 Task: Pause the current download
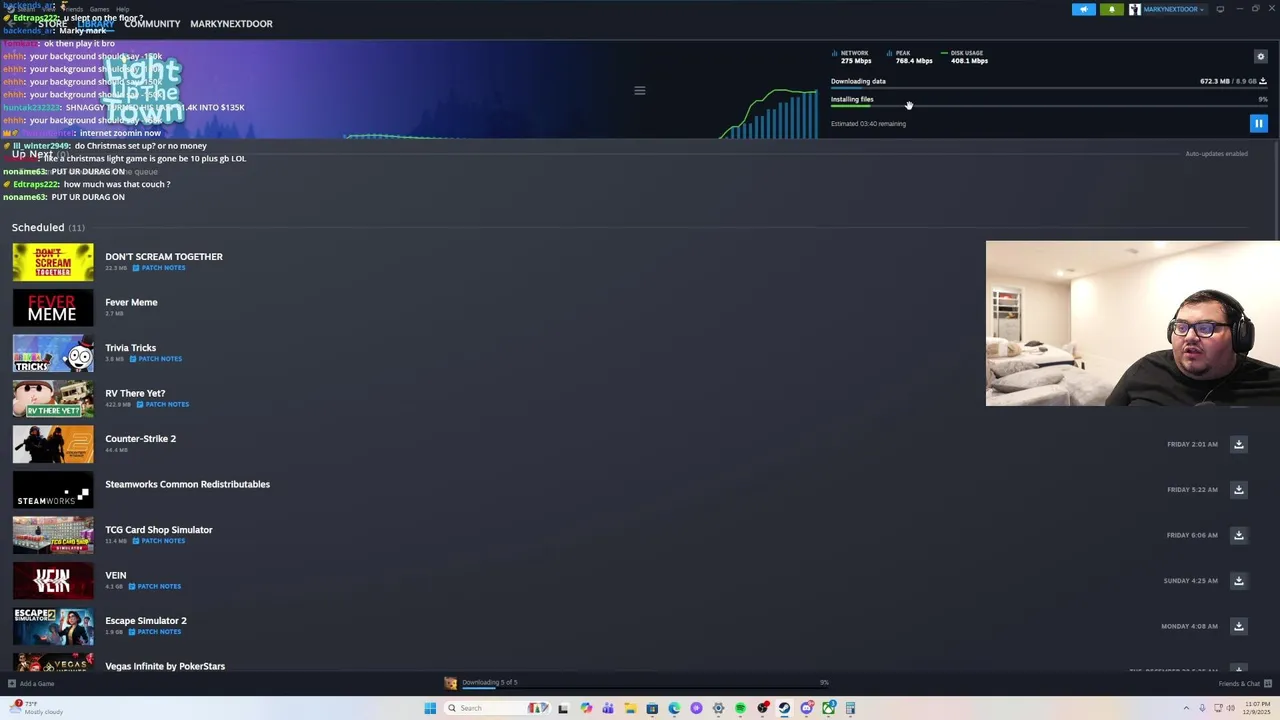pos(1258,124)
